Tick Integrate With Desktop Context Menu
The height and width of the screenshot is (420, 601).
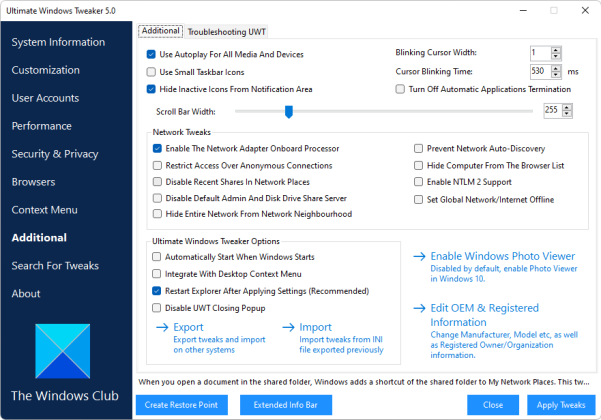[x=156, y=274]
